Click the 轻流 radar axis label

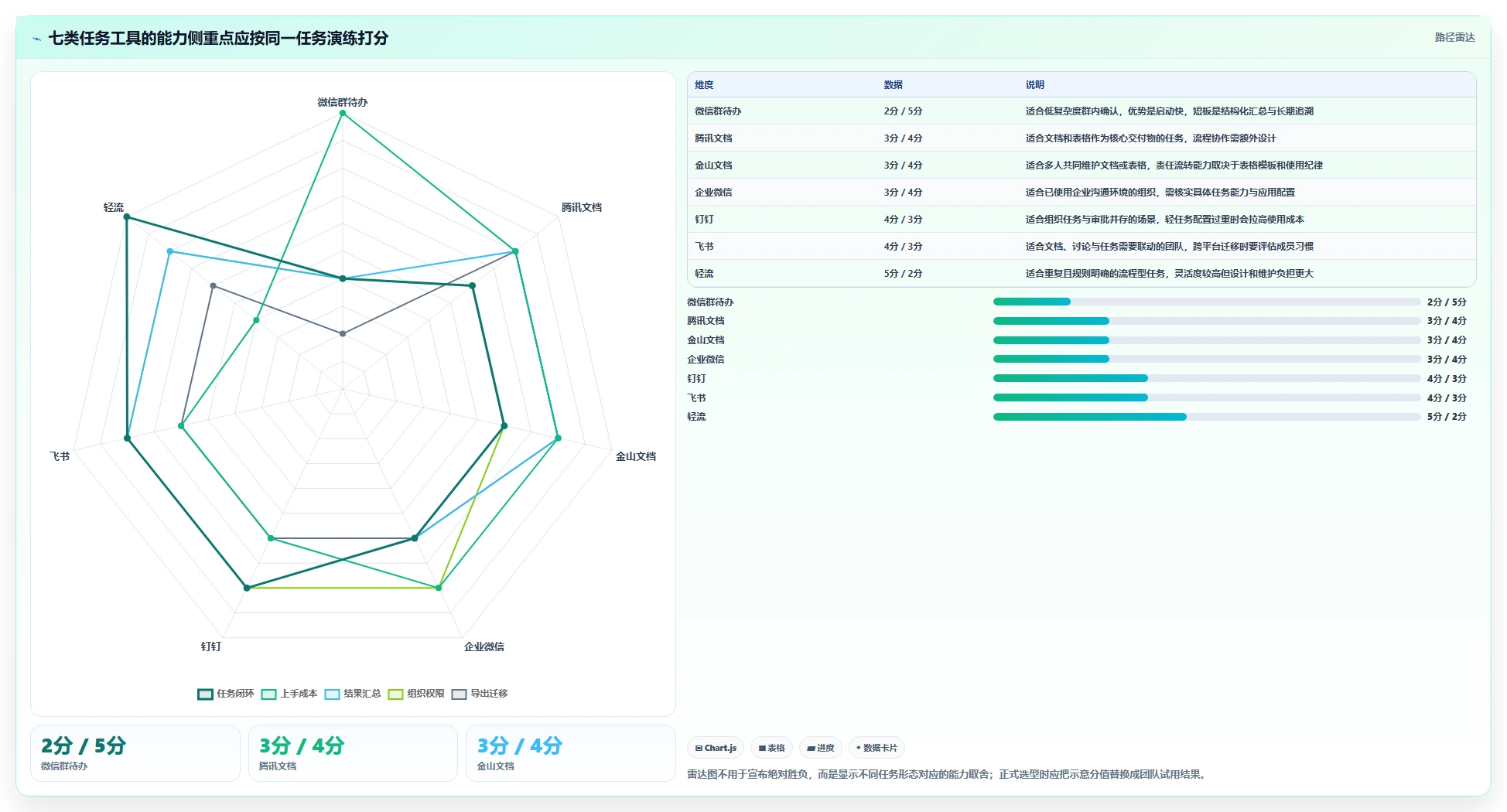114,207
